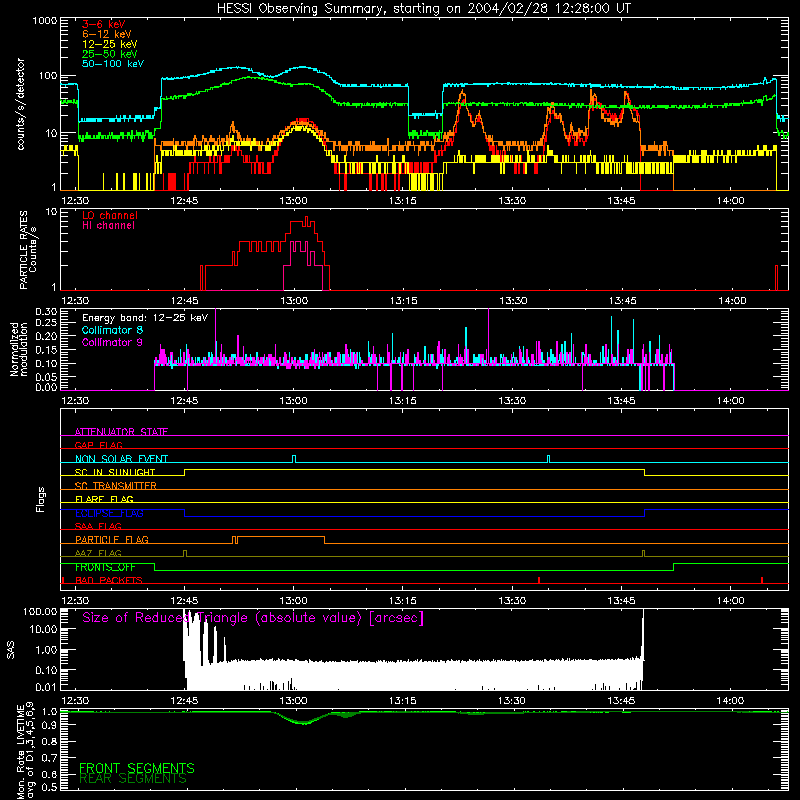Image resolution: width=800 pixels, height=800 pixels.
Task: Click the ATTENUATOR STATE flag label
Action: click(x=121, y=432)
